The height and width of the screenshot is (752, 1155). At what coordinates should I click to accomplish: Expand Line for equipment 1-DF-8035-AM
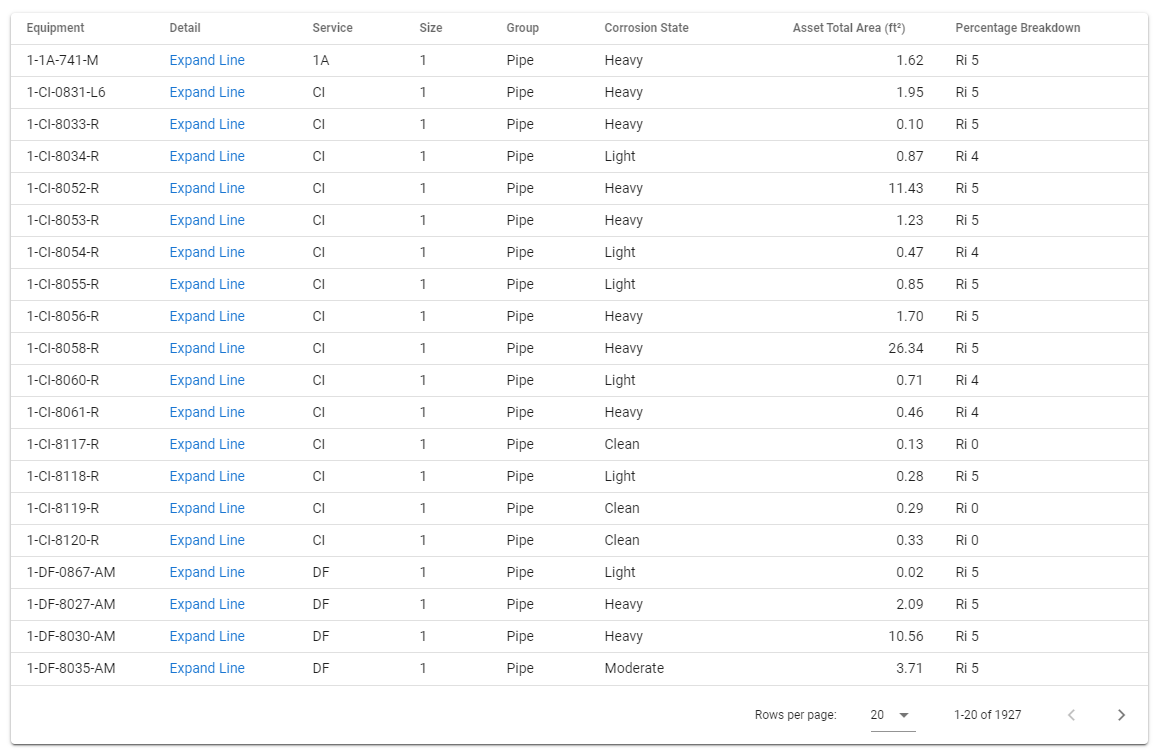207,668
